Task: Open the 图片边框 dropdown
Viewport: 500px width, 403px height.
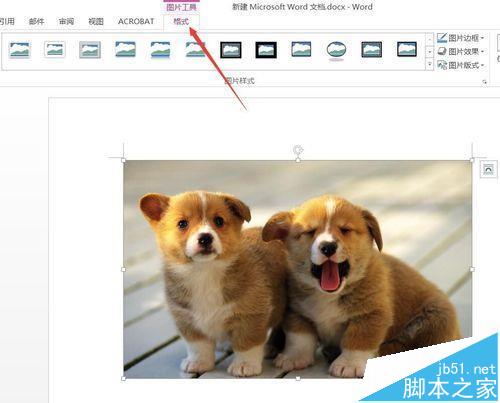Action: pos(461,38)
